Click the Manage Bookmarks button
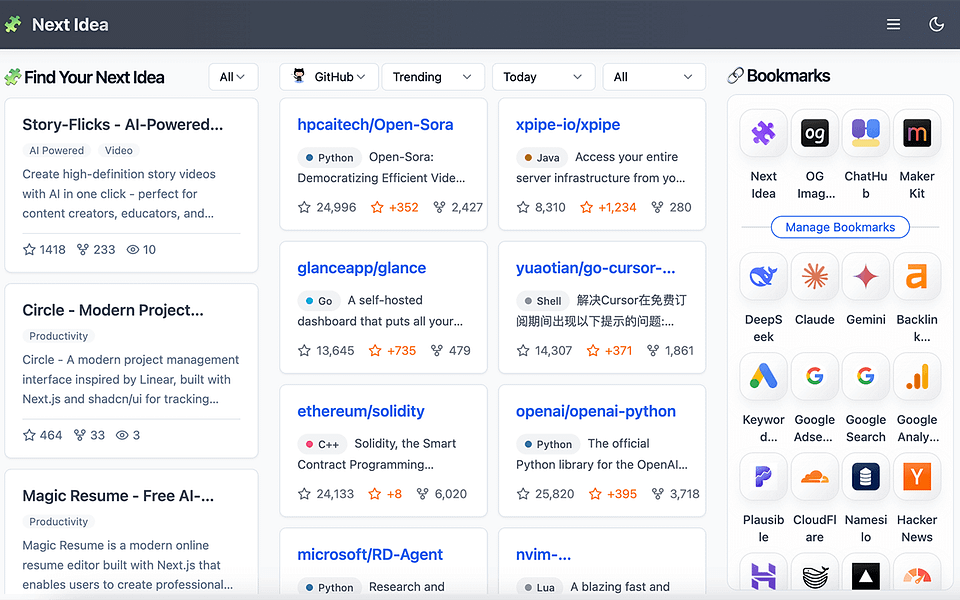 (x=840, y=227)
